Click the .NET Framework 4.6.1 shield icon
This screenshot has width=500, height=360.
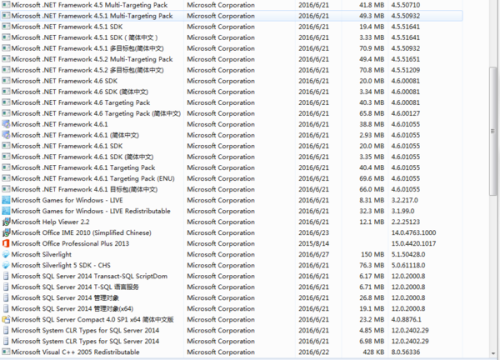6,124
